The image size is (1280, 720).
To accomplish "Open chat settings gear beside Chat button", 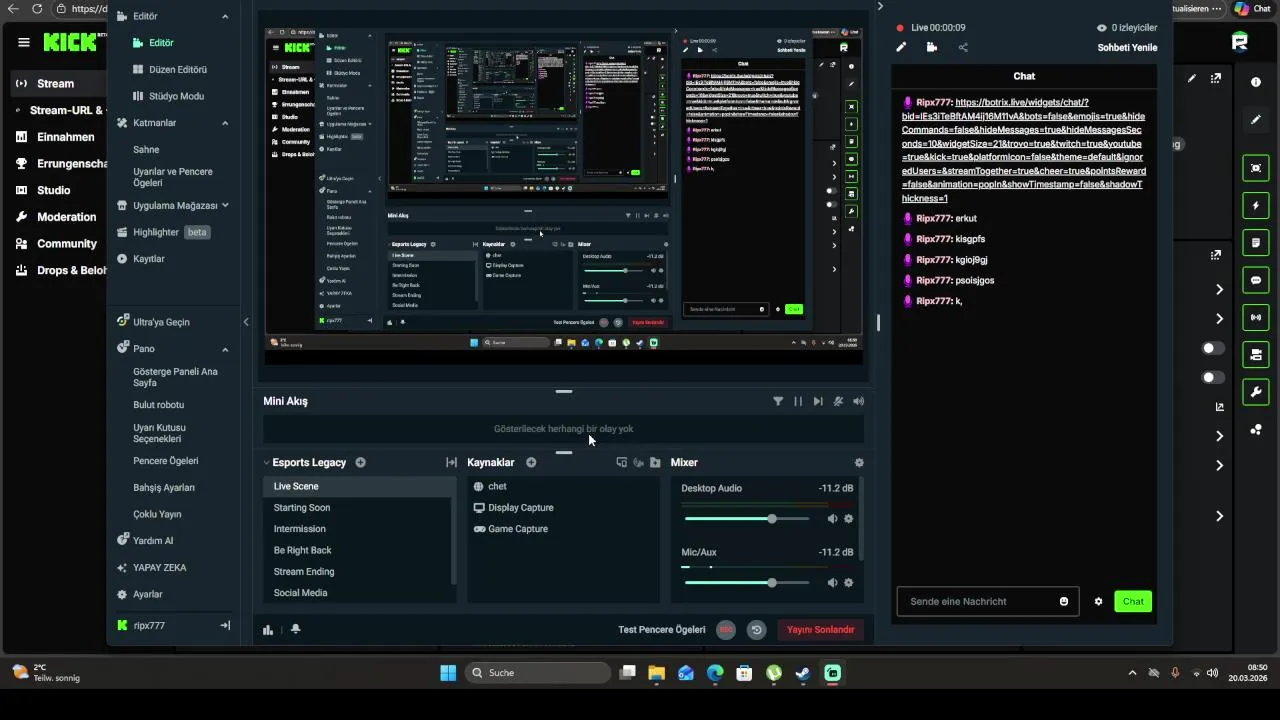I will pyautogui.click(x=1098, y=602).
